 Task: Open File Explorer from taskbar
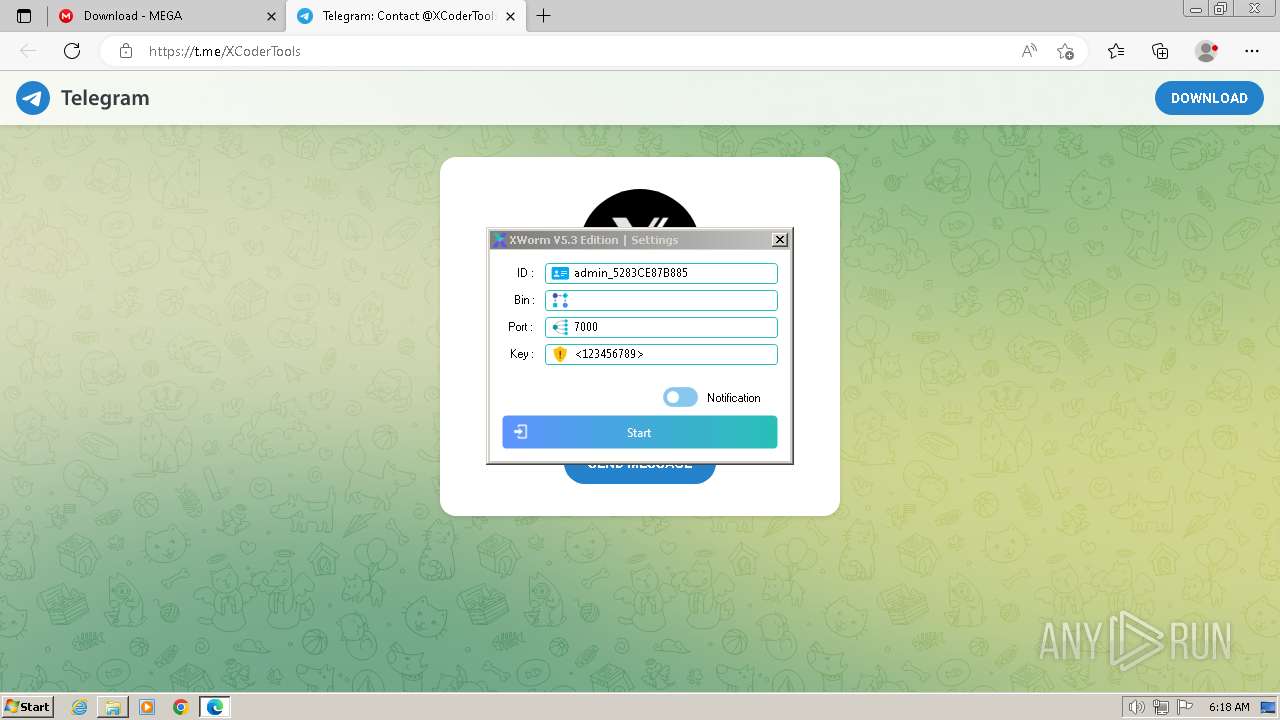pos(113,707)
